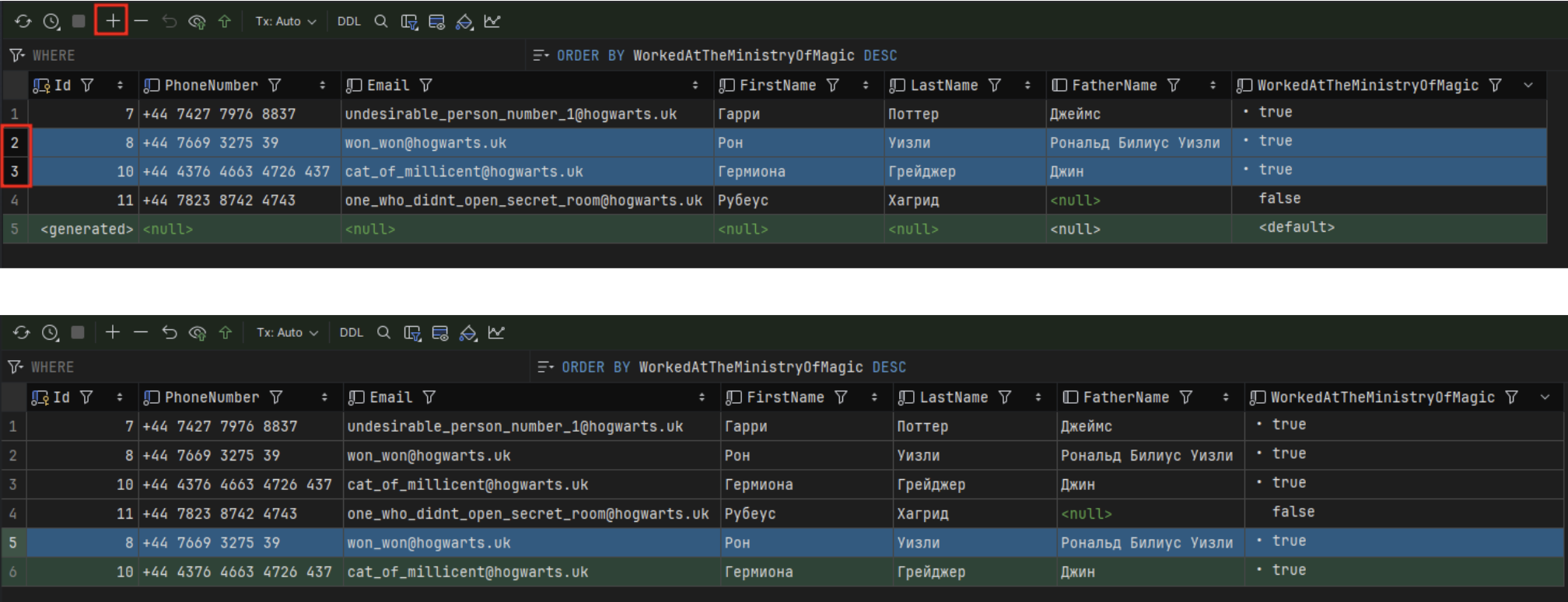
Task: Click Reload Page icon in top grid toolbar
Action: tap(23, 22)
